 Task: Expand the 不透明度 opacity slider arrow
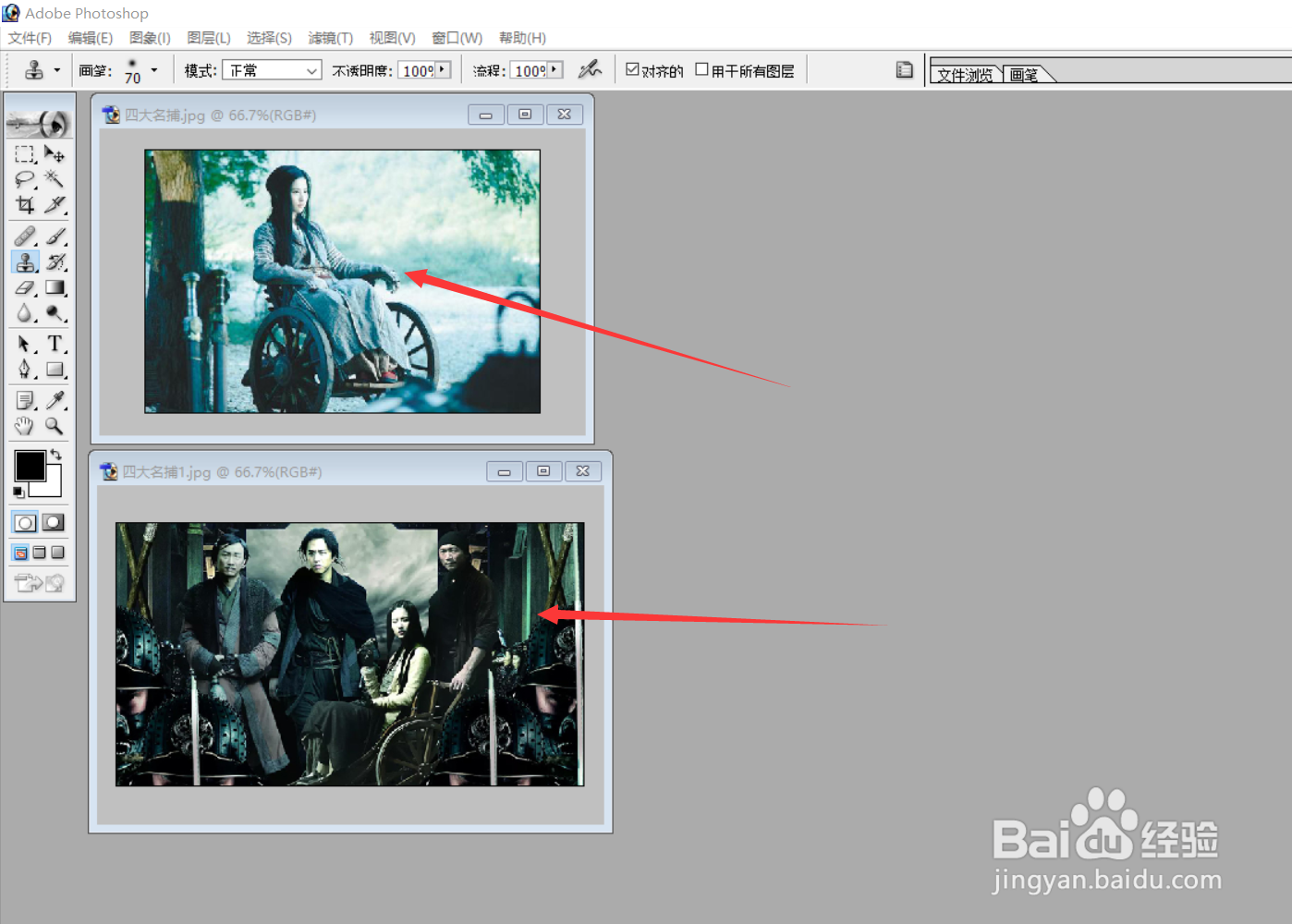pyautogui.click(x=443, y=69)
